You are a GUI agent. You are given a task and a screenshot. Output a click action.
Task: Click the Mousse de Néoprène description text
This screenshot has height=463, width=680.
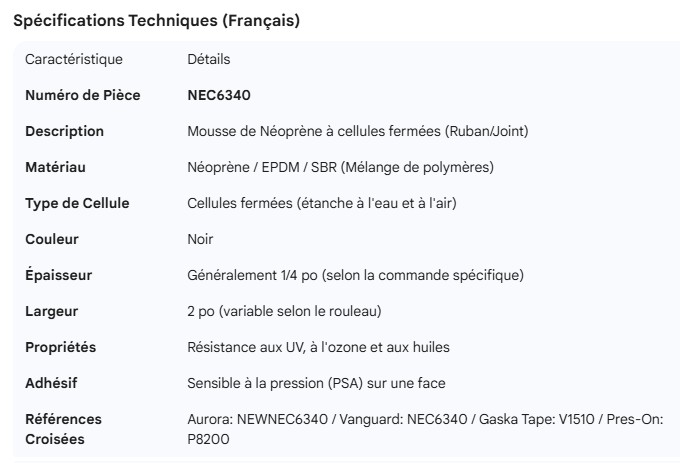[x=357, y=131]
